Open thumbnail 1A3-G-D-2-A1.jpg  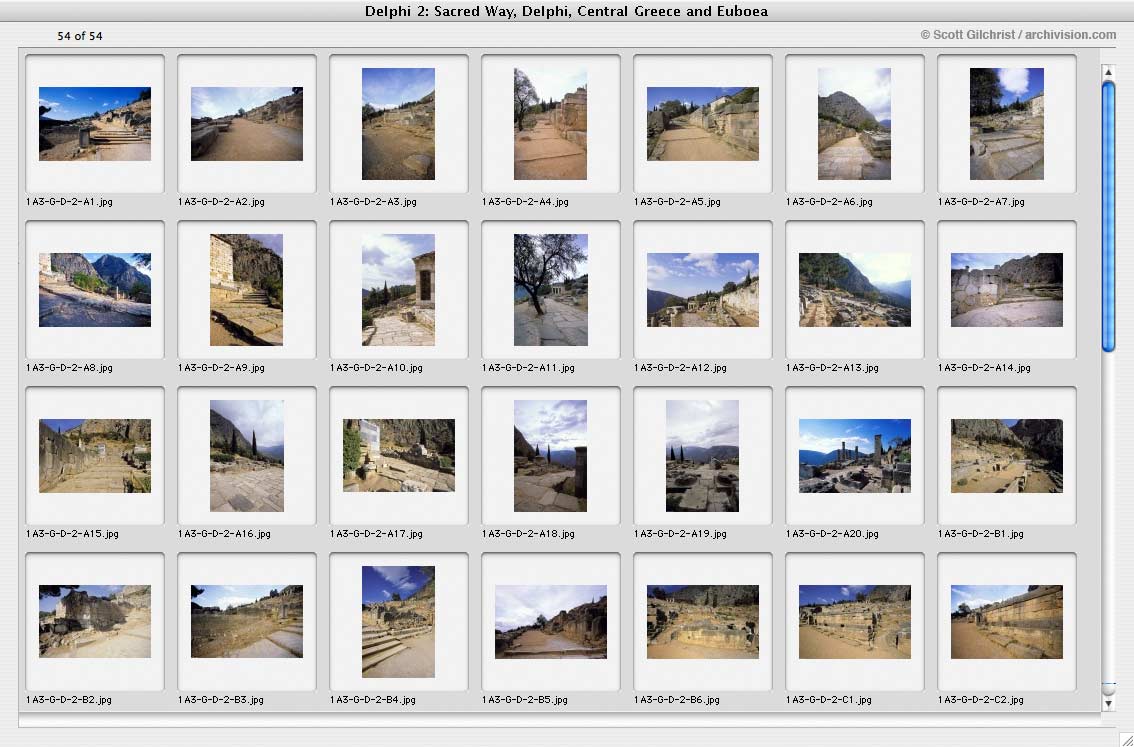click(95, 124)
